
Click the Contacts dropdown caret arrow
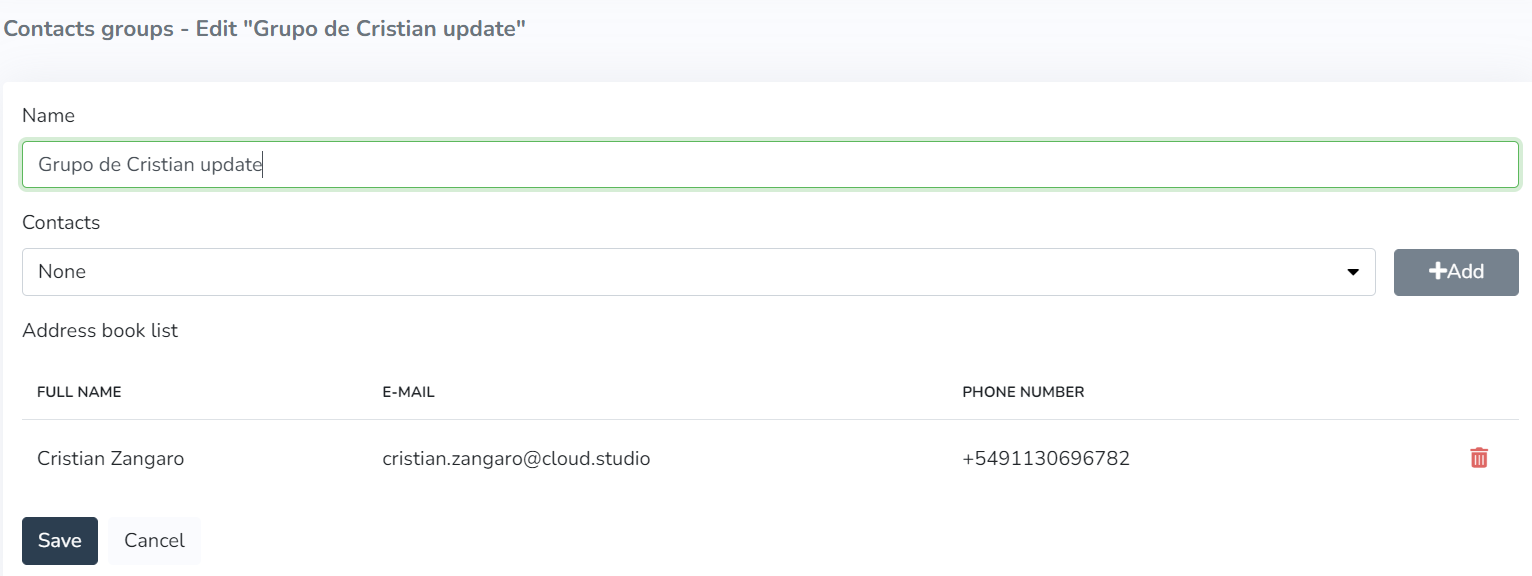tap(1353, 272)
